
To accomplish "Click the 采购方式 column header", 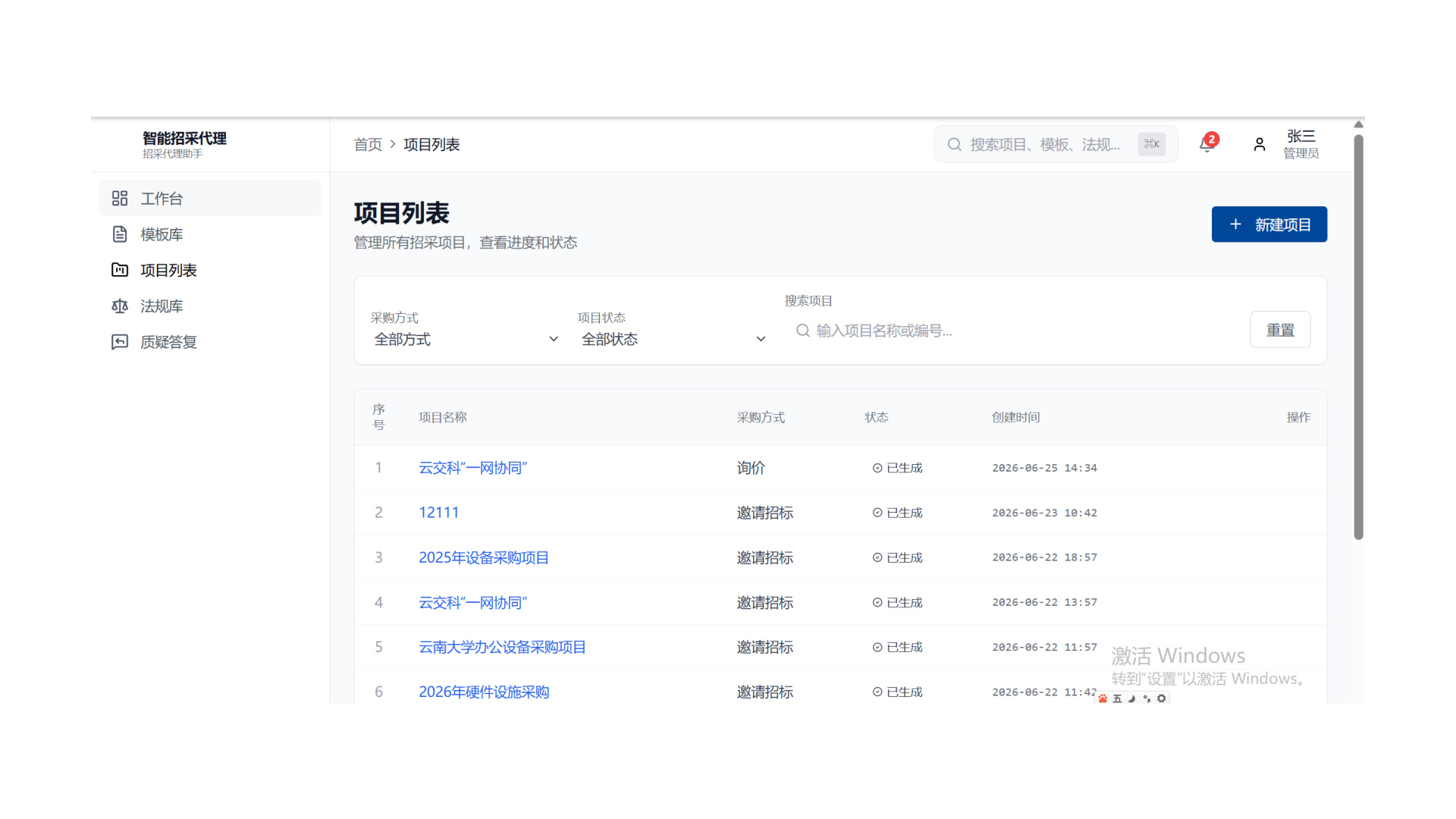I will click(761, 417).
